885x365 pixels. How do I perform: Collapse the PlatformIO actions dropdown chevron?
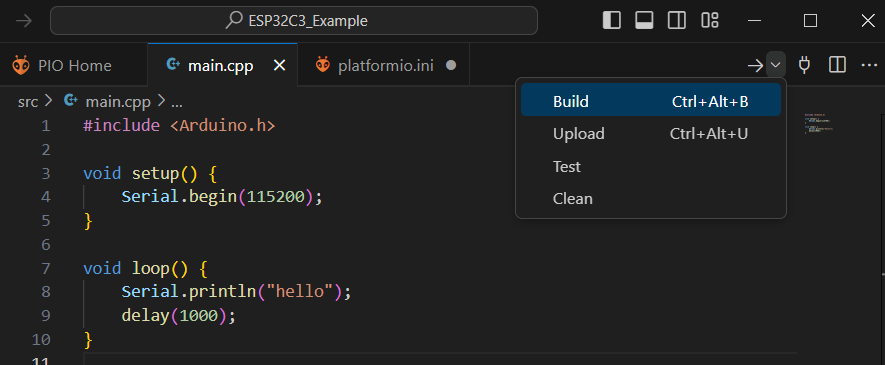pyautogui.click(x=776, y=65)
